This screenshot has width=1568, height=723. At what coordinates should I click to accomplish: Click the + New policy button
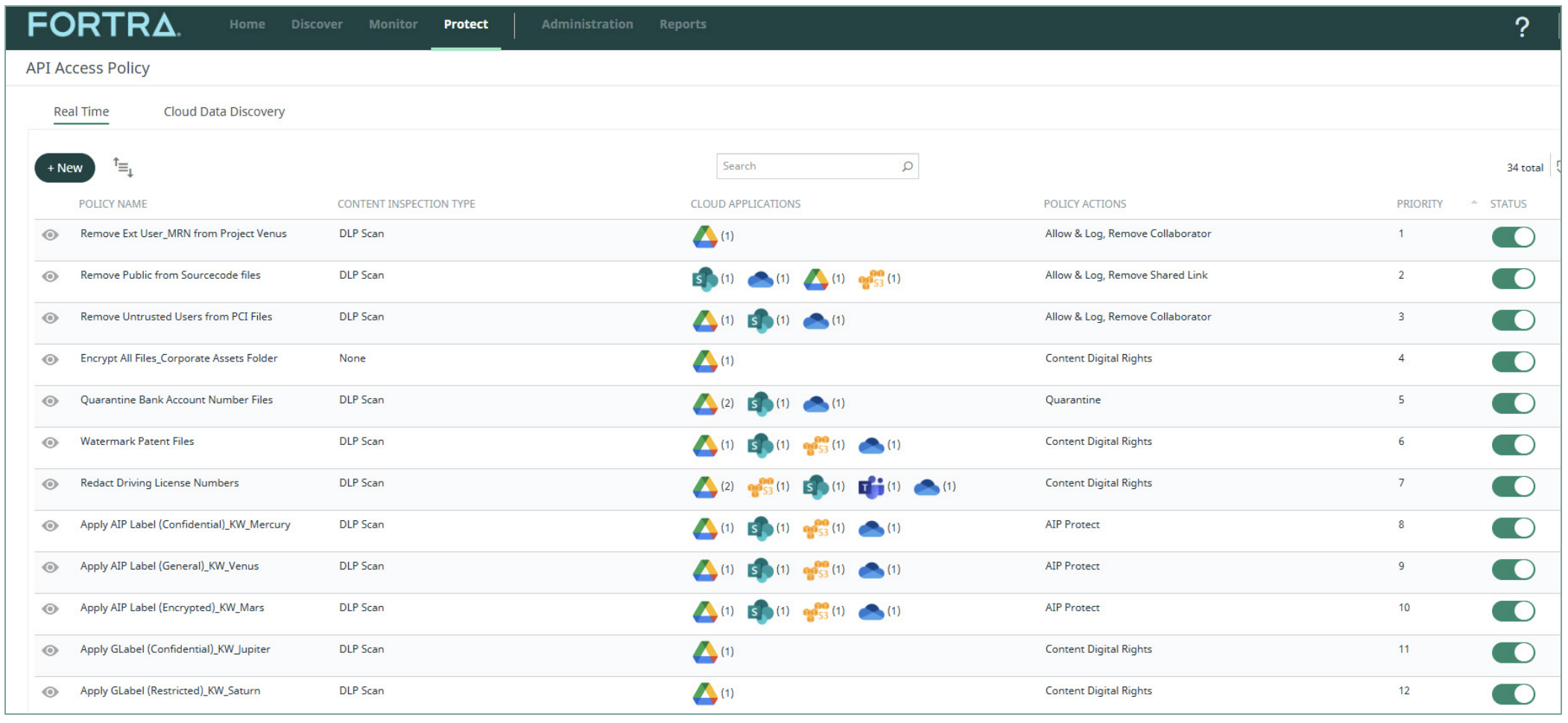pos(65,168)
